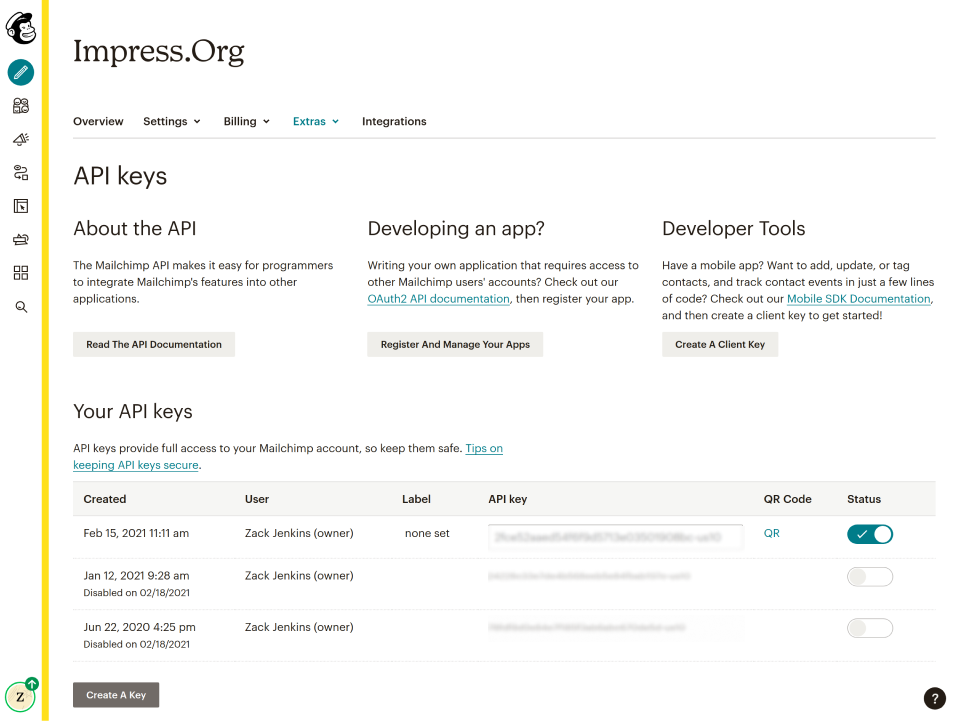
Task: Click the API key field of Feb 15 row
Action: click(615, 537)
